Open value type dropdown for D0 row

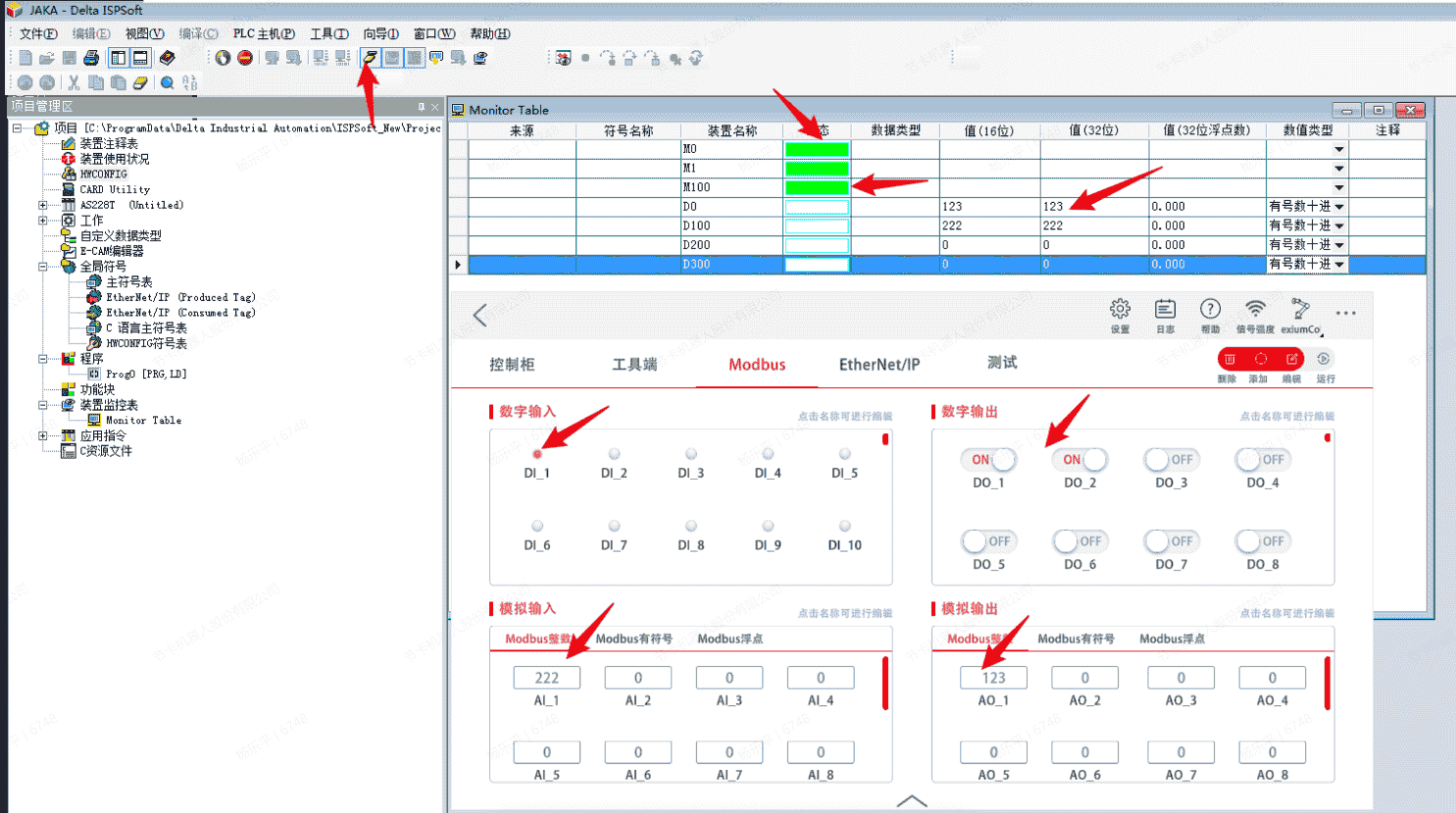(x=1338, y=207)
